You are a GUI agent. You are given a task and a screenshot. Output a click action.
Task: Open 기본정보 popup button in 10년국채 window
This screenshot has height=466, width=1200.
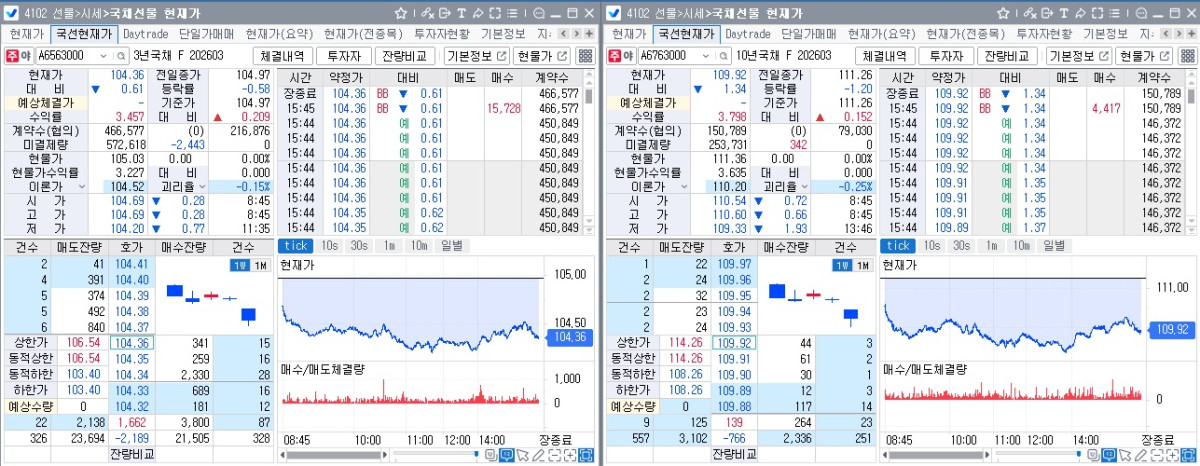click(1079, 56)
